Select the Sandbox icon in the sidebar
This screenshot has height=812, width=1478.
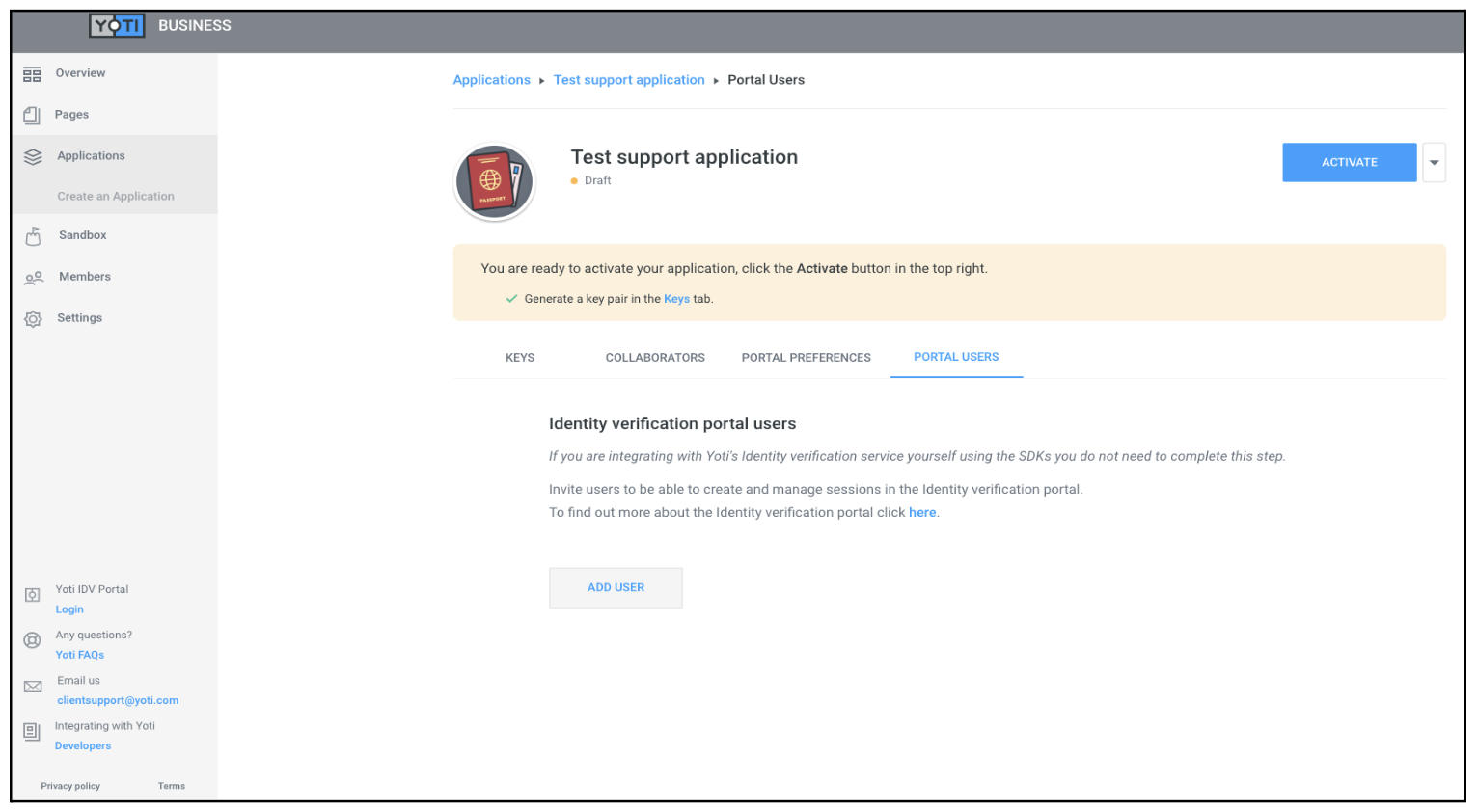[x=32, y=234]
